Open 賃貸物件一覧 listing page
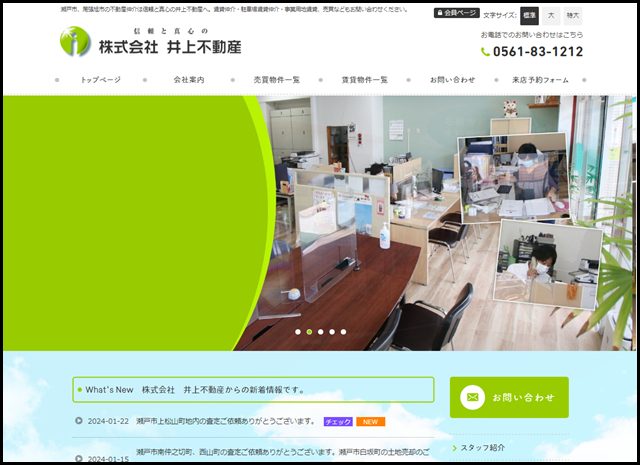This screenshot has width=640, height=465. pos(364,80)
